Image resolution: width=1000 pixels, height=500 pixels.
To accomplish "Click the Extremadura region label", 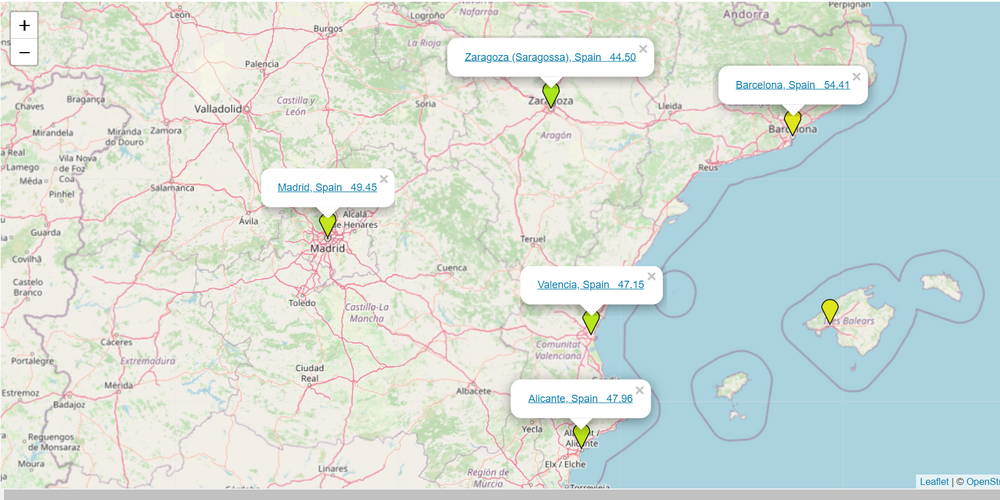I will [147, 361].
